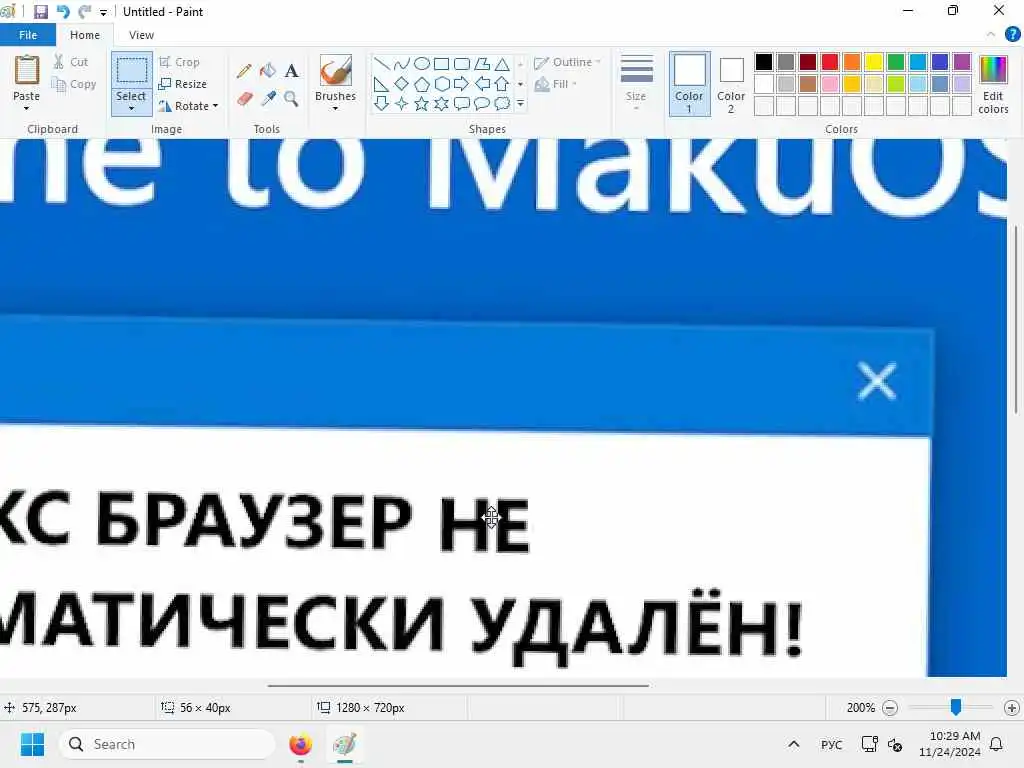
Task: Open Windows Start menu
Action: point(32,744)
